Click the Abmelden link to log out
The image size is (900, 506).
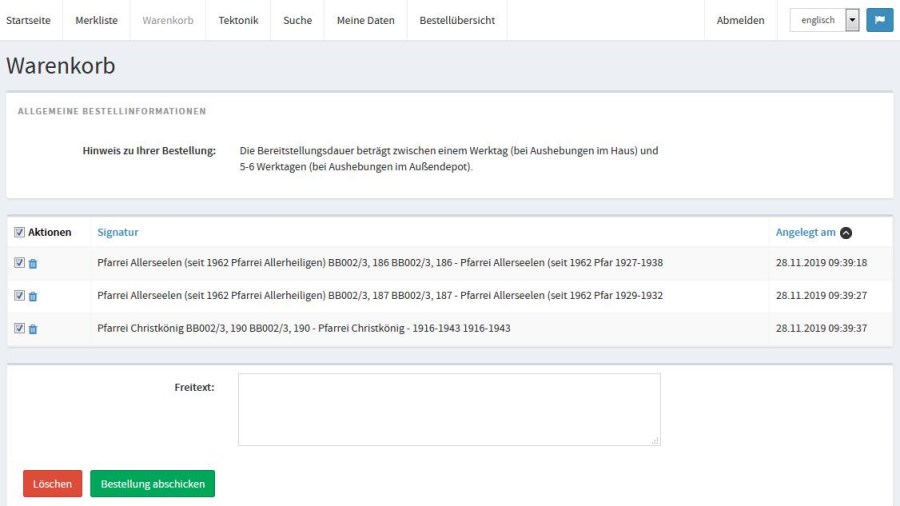[x=740, y=20]
